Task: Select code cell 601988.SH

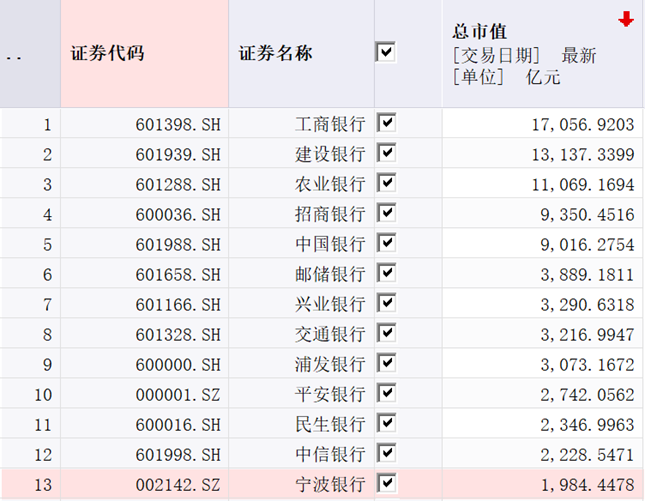Action: (144, 244)
